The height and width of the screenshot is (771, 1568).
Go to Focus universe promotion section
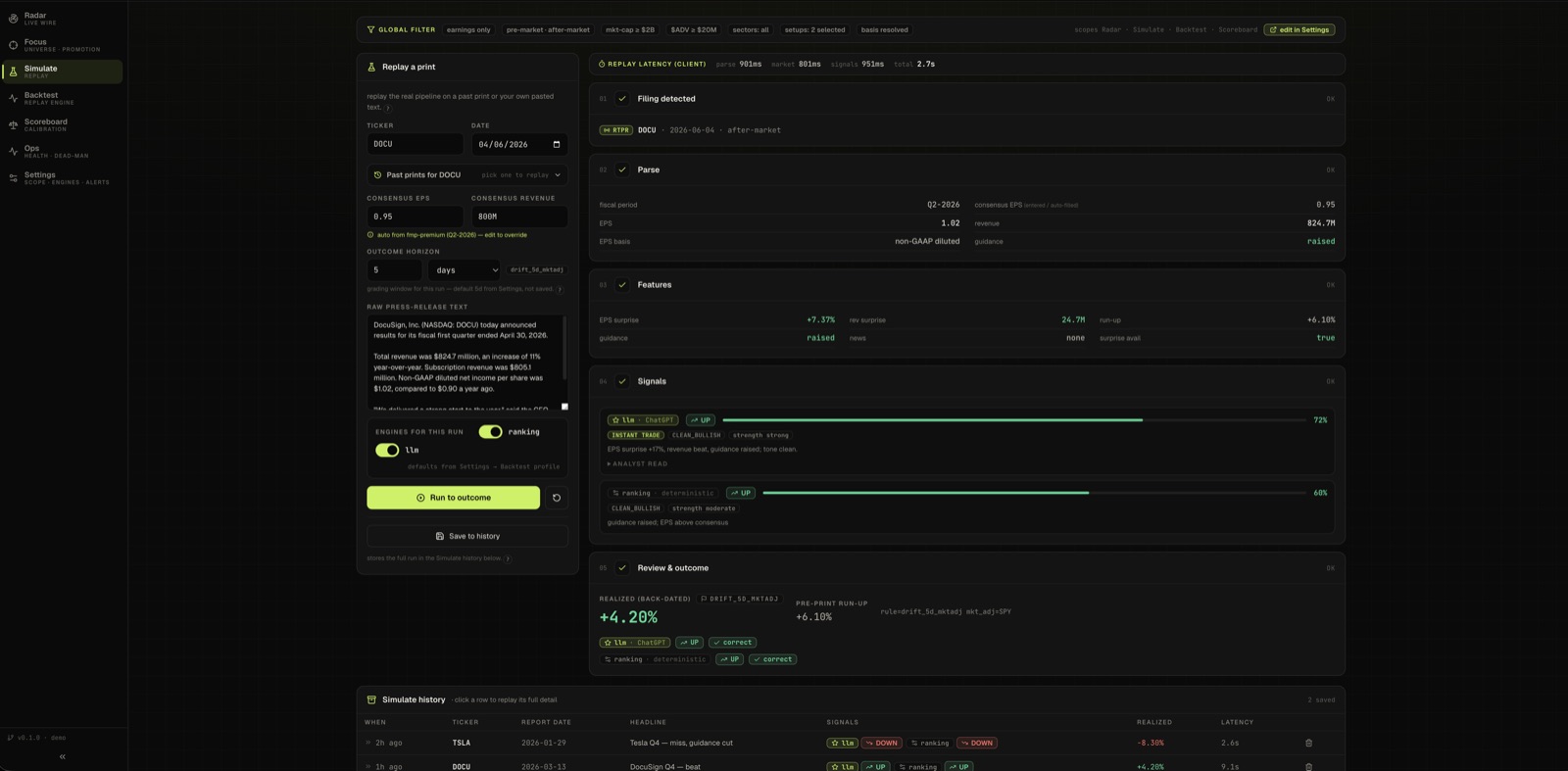point(63,45)
